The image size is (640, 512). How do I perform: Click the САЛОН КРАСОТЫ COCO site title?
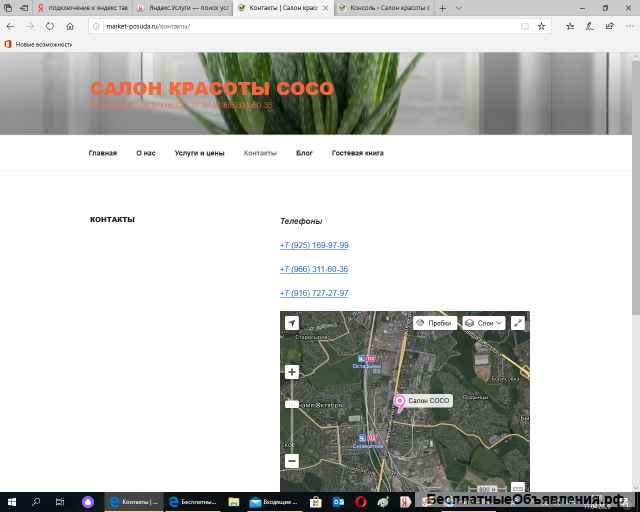212,88
